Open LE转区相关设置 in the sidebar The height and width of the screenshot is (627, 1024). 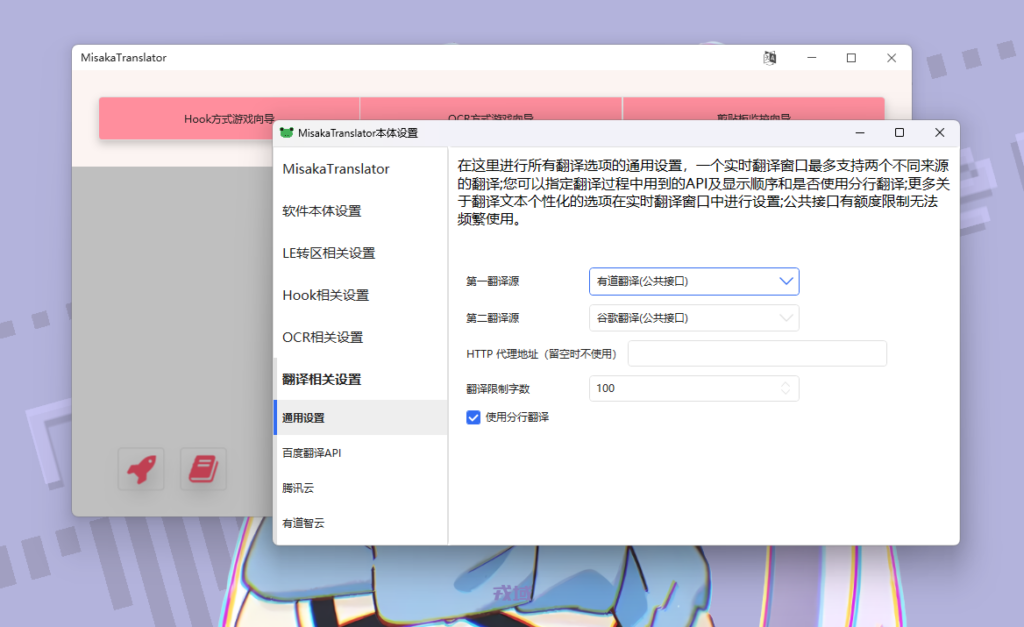point(361,253)
